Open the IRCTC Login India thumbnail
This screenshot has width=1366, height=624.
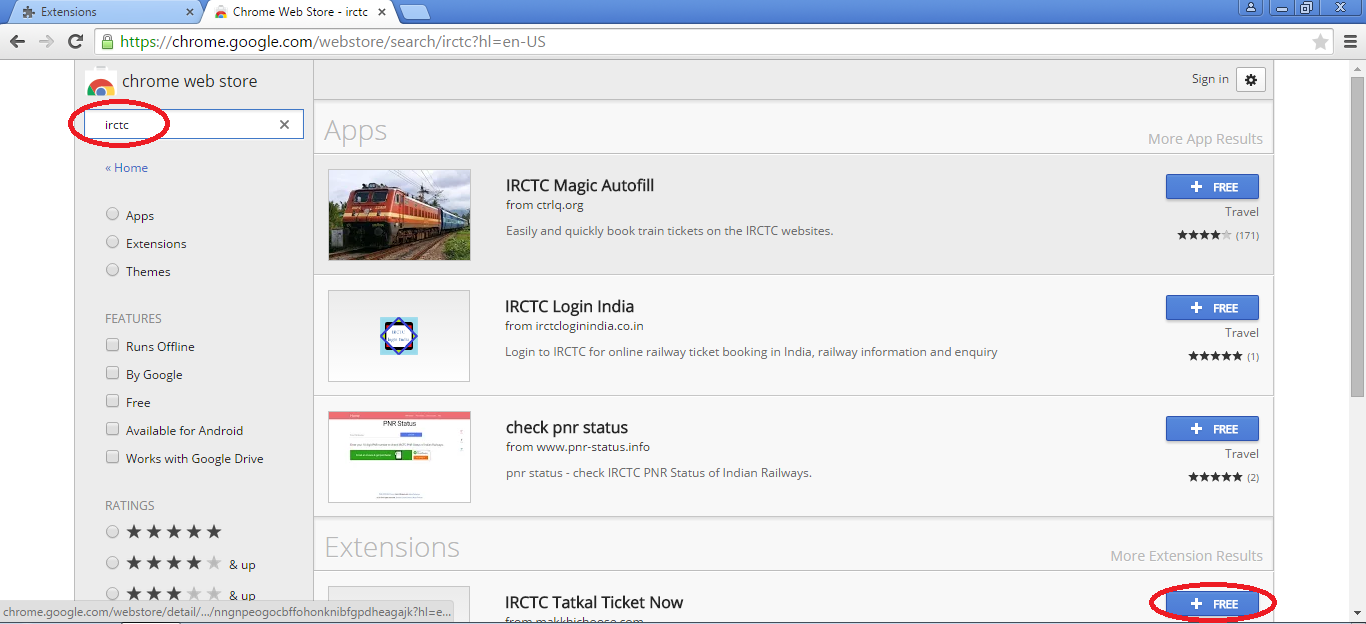click(x=399, y=336)
